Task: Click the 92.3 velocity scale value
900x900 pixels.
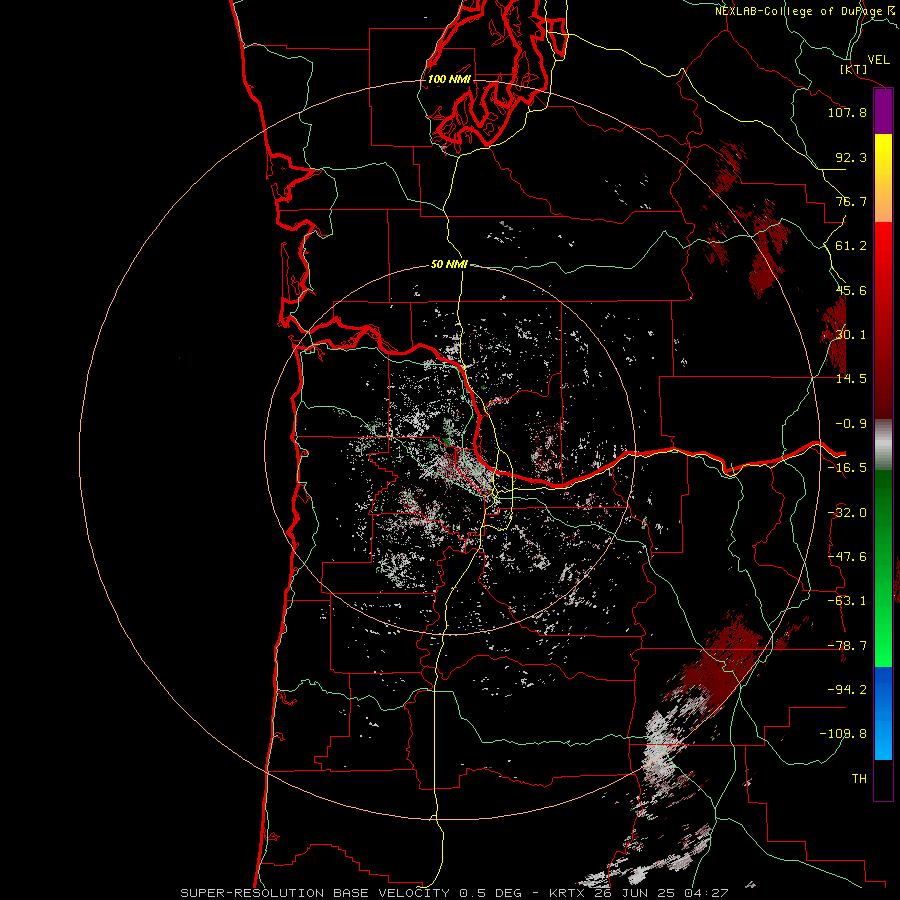Action: (x=851, y=157)
